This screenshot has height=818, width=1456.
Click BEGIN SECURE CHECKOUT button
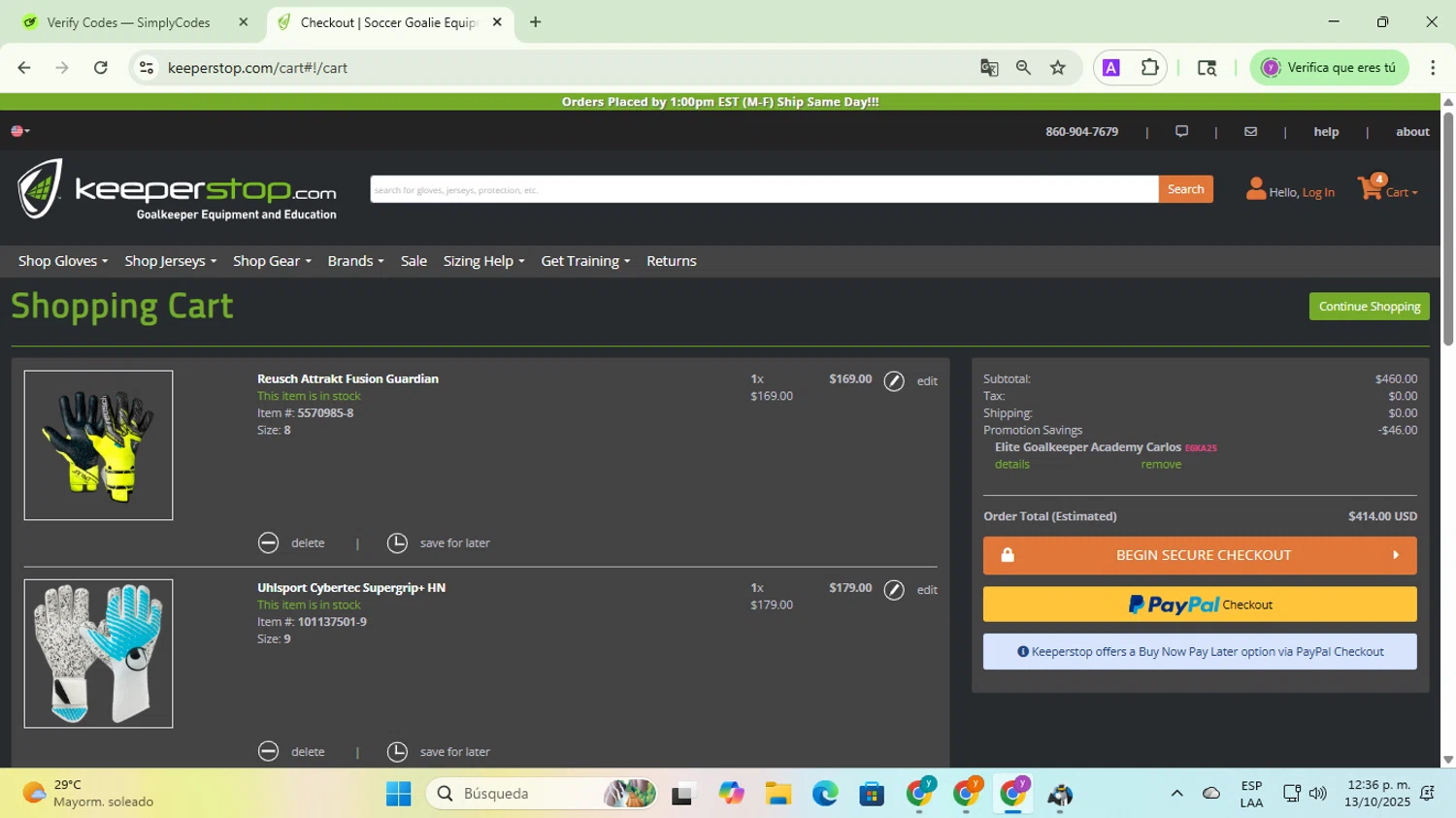click(x=1200, y=556)
